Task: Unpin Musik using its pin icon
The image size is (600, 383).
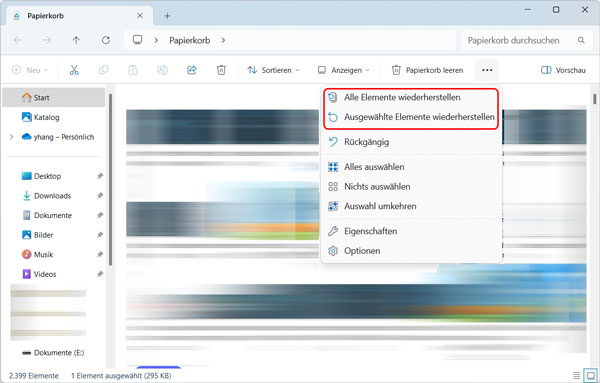Action: (100, 254)
